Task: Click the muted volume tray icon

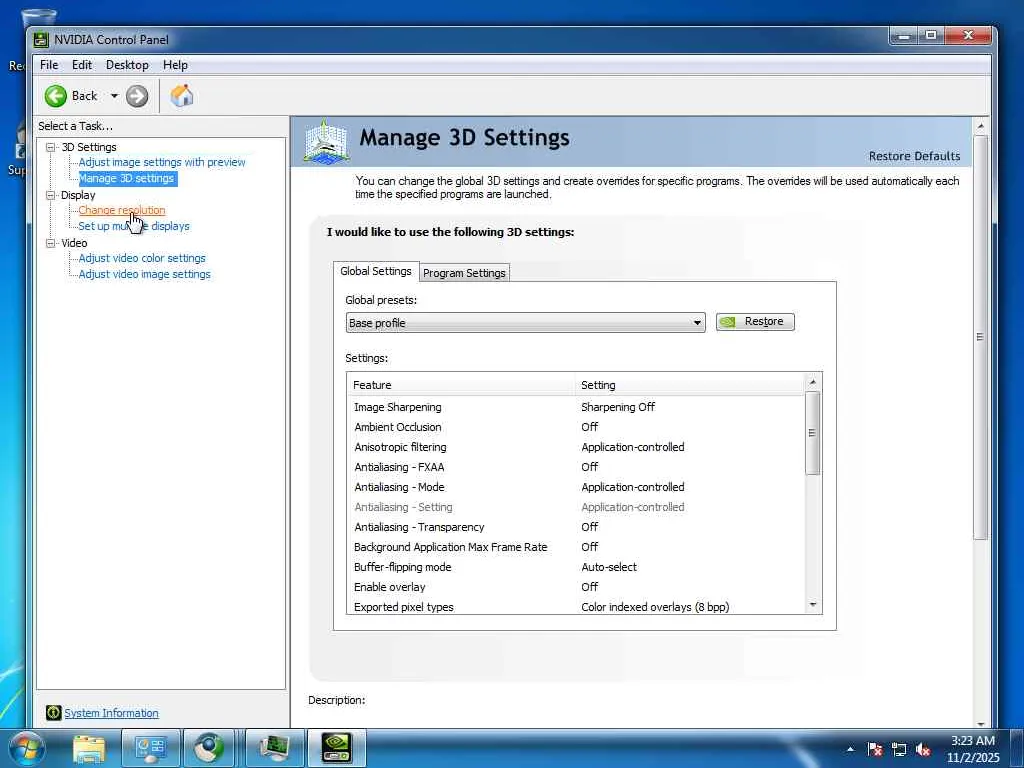Action: [923, 749]
